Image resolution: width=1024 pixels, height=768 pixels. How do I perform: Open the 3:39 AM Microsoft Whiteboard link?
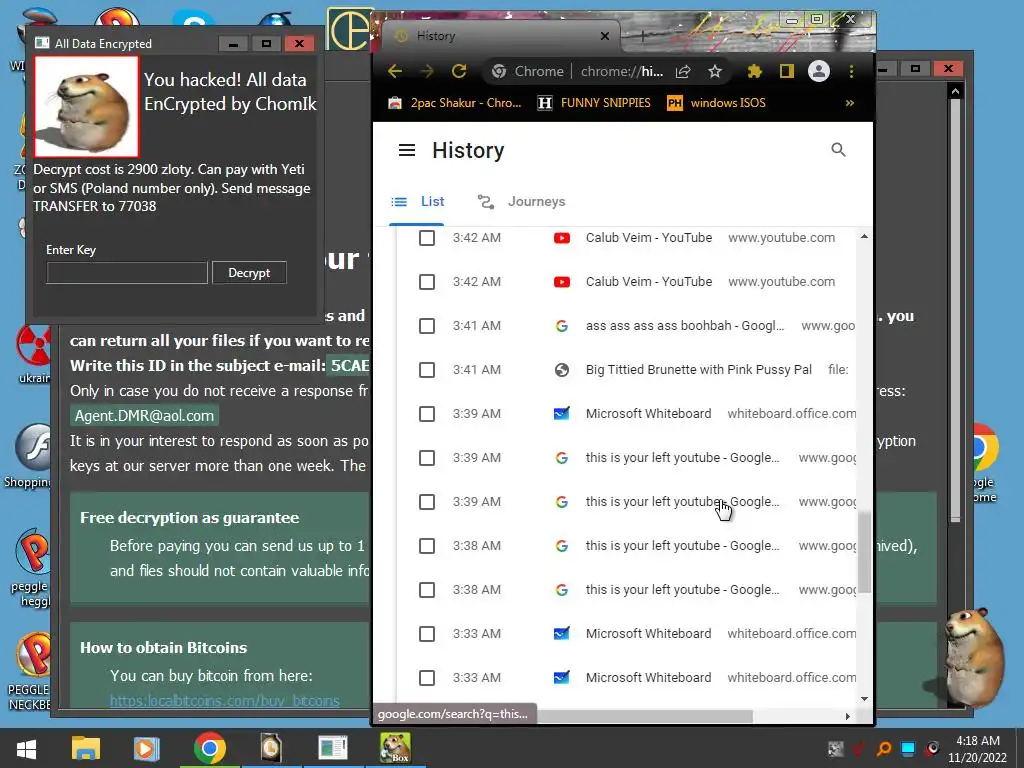(648, 414)
